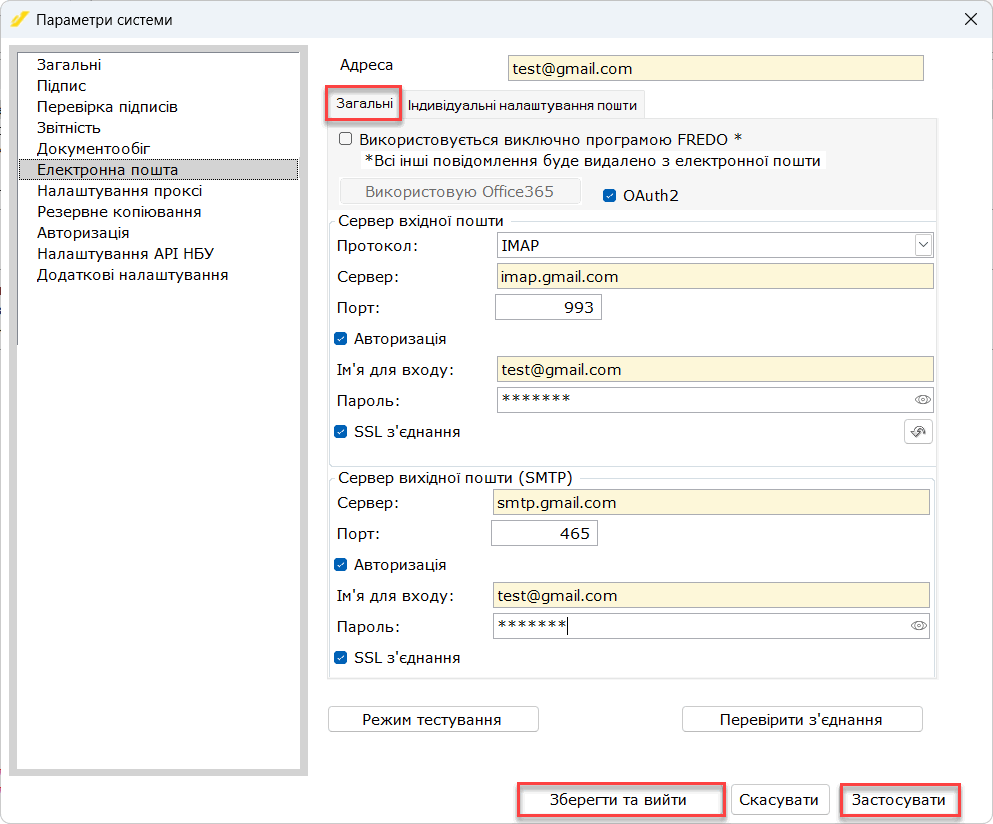Select Підпис in the settings list
This screenshot has height=824, width=993.
[61, 86]
